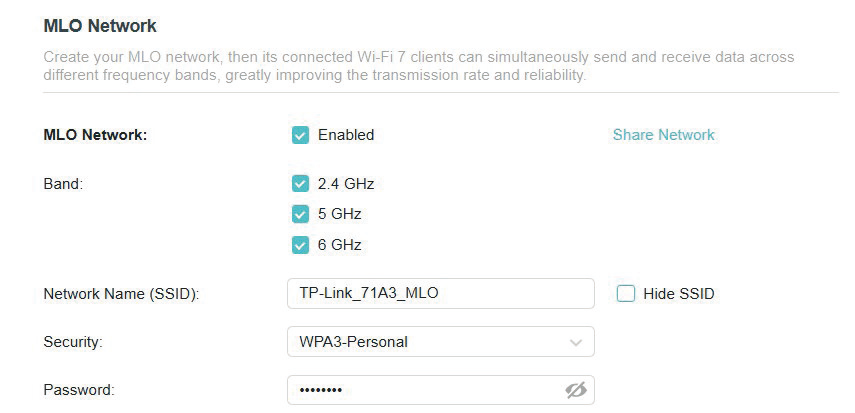Click the MLO Network section heading
The height and width of the screenshot is (413, 855).
pos(100,25)
